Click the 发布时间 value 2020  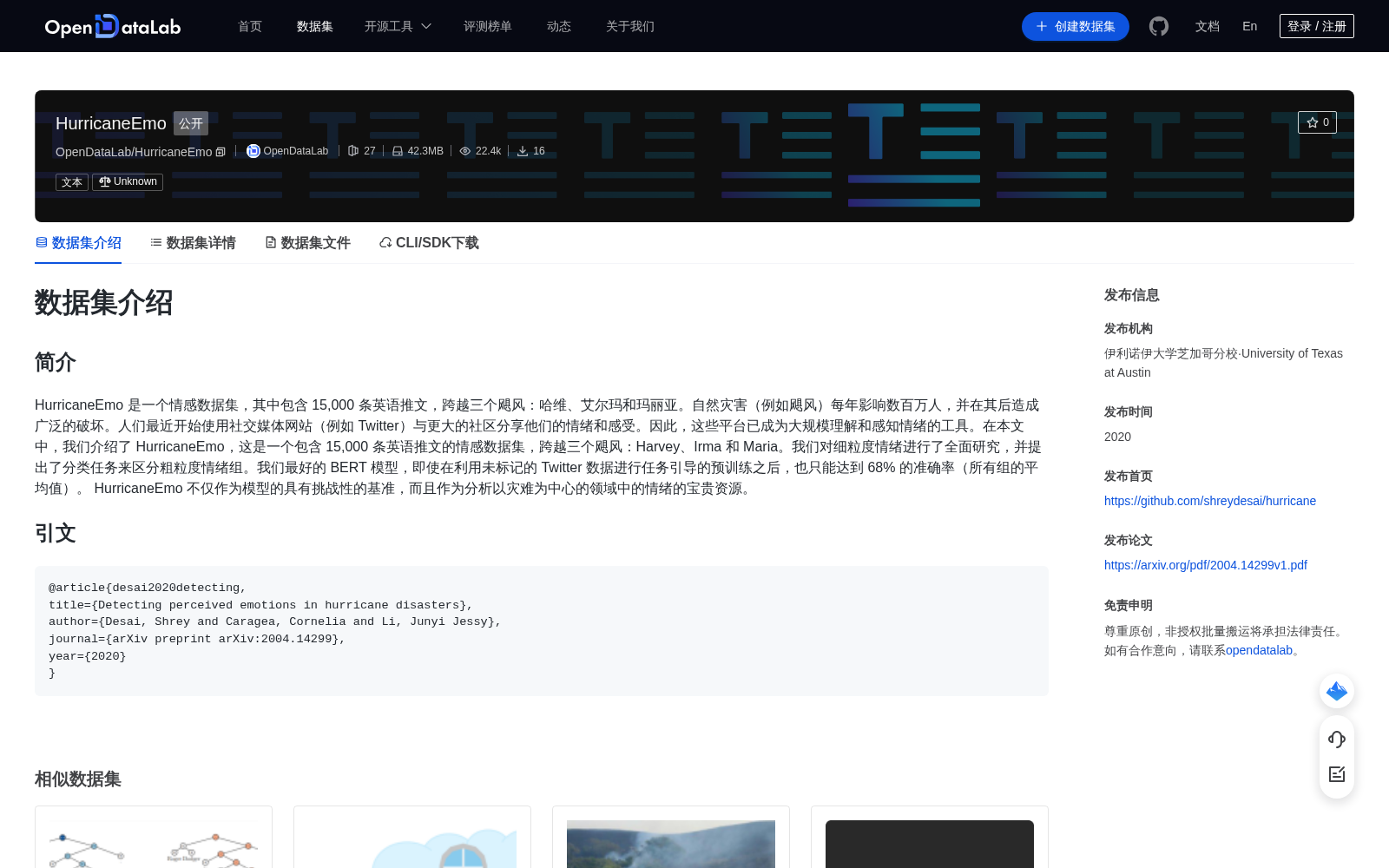point(1117,437)
